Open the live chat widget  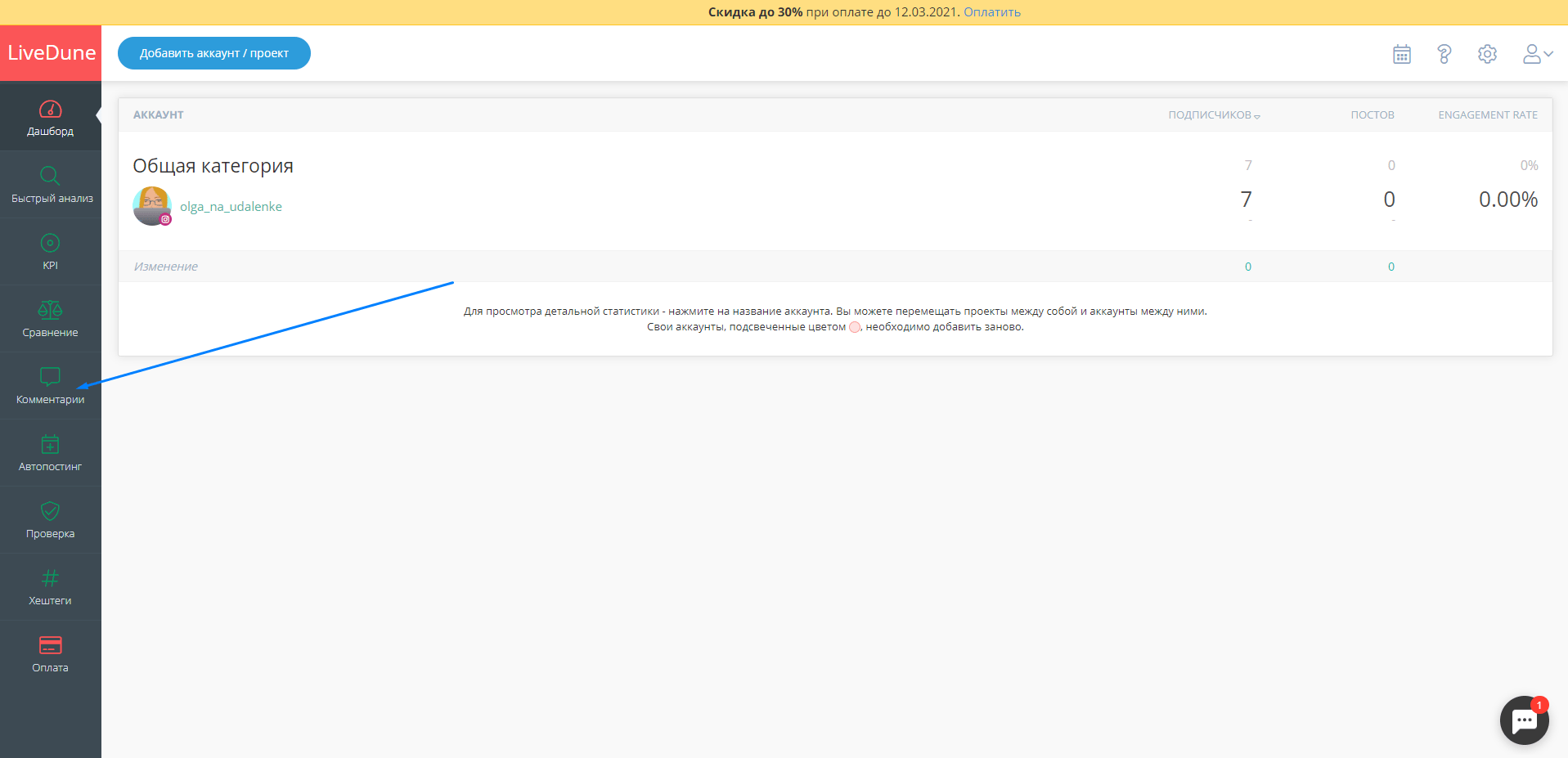point(1523,720)
